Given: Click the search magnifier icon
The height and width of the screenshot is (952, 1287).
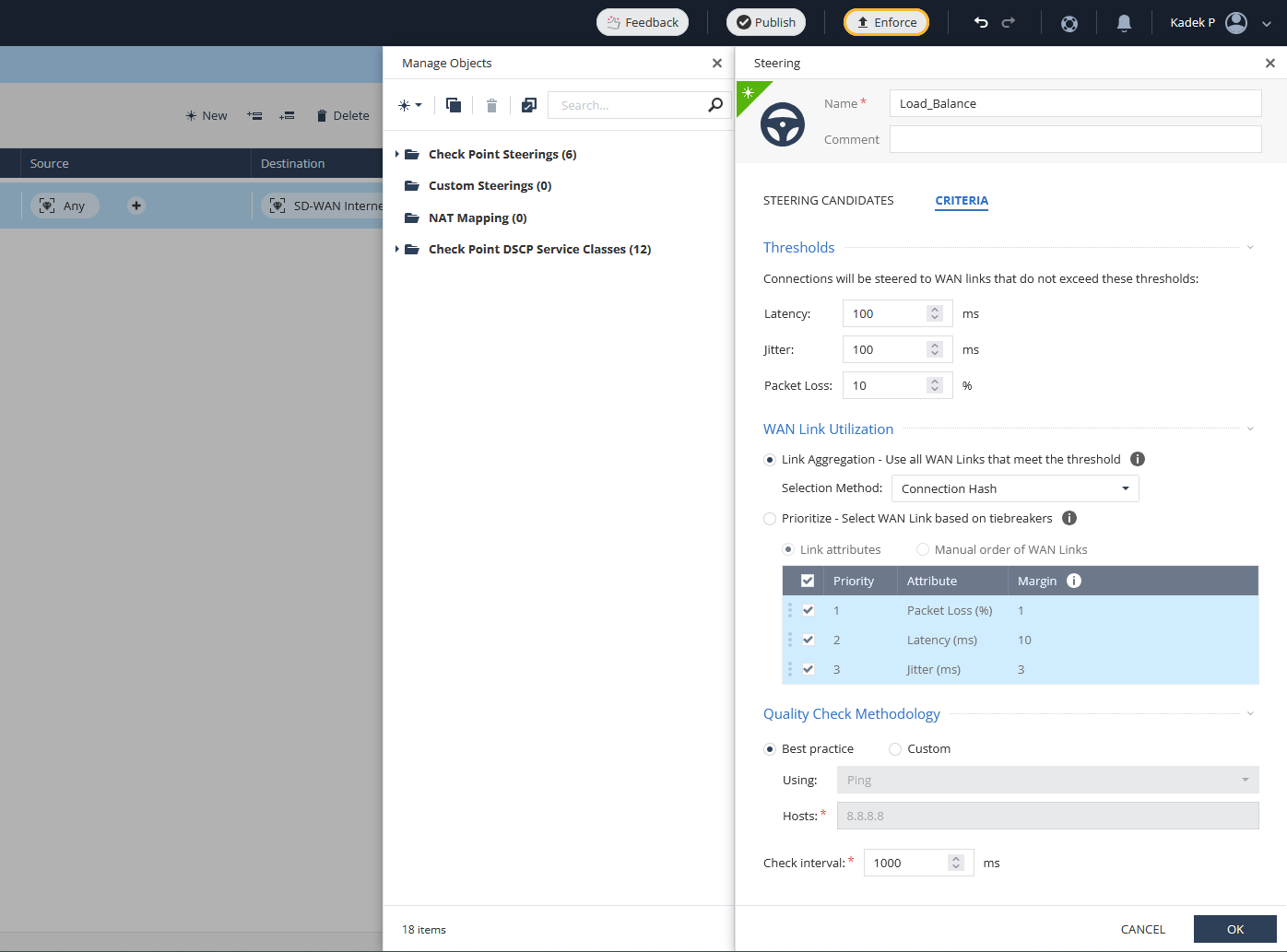Looking at the screenshot, I should point(715,105).
